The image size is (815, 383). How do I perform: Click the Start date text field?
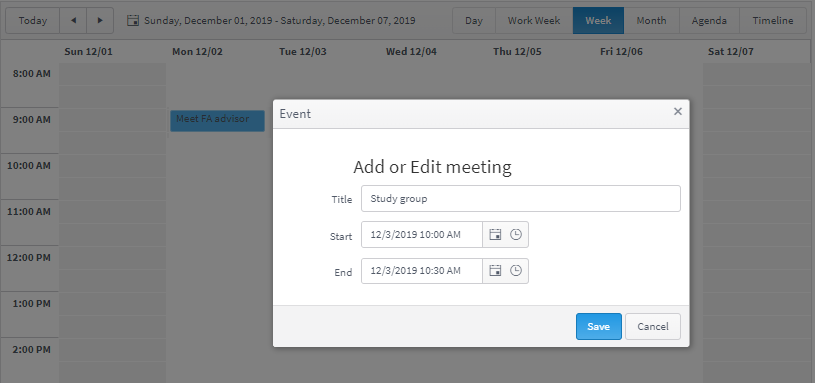click(x=422, y=235)
